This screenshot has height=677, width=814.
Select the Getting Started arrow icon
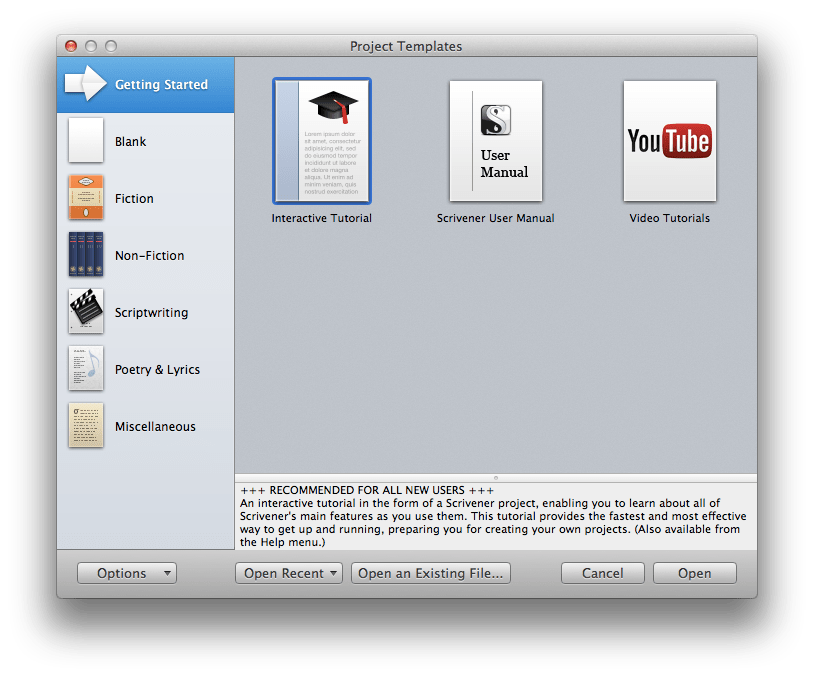click(85, 84)
